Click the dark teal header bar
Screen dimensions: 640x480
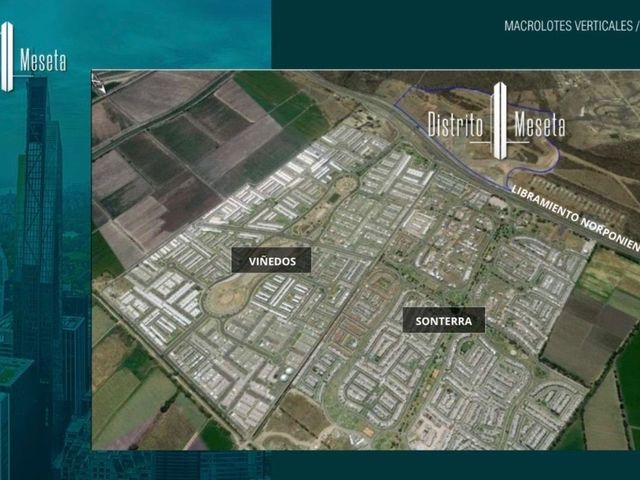(x=456, y=34)
